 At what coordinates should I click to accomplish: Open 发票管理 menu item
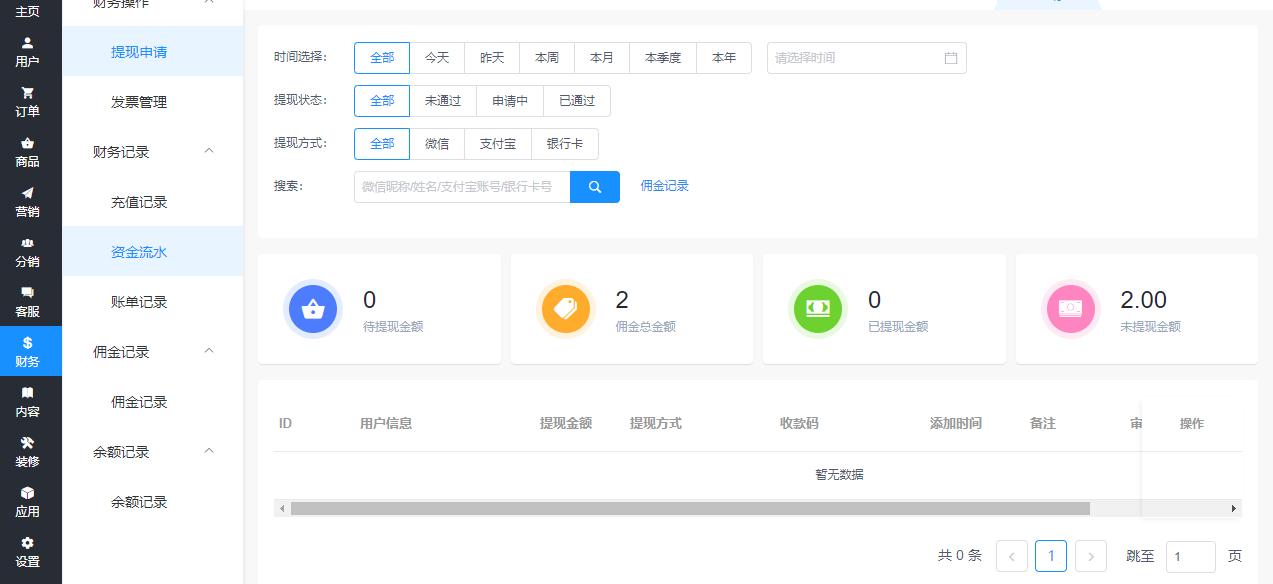tap(153, 101)
